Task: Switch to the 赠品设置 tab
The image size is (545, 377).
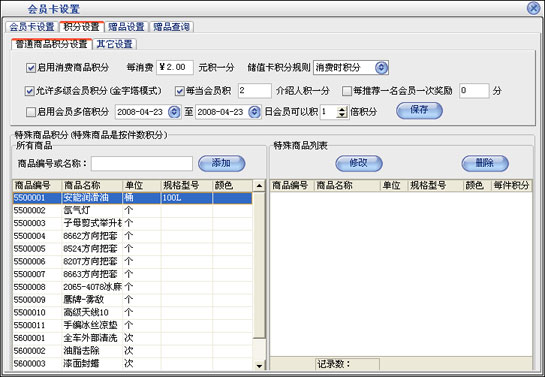Action: pos(126,27)
